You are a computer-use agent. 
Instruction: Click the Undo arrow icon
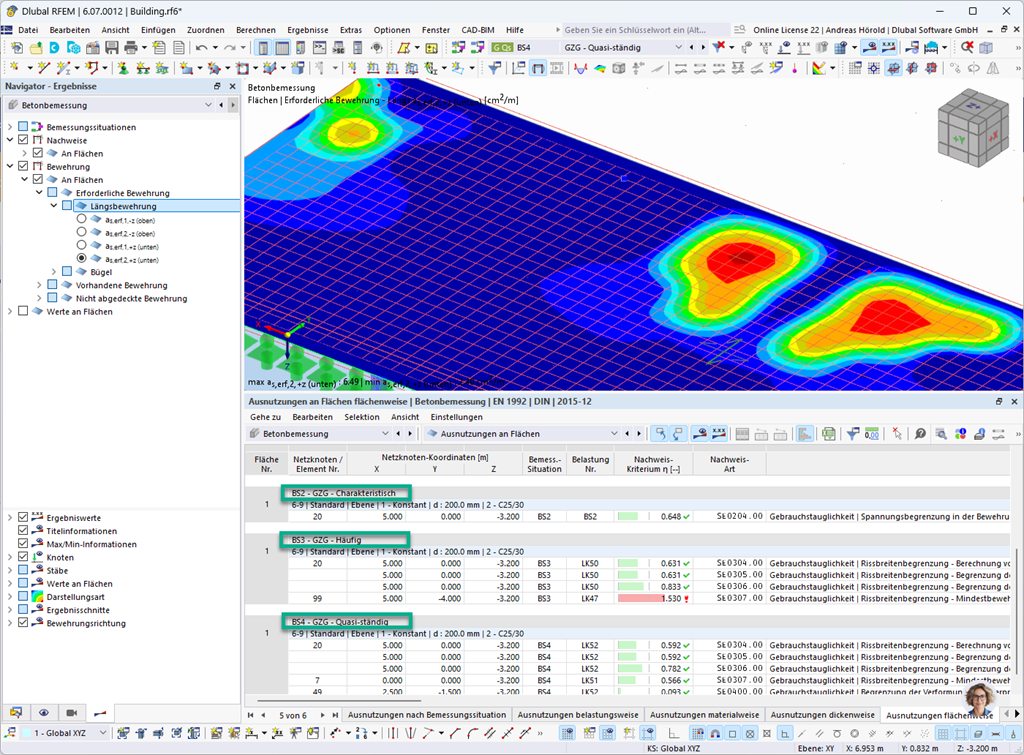coord(202,48)
